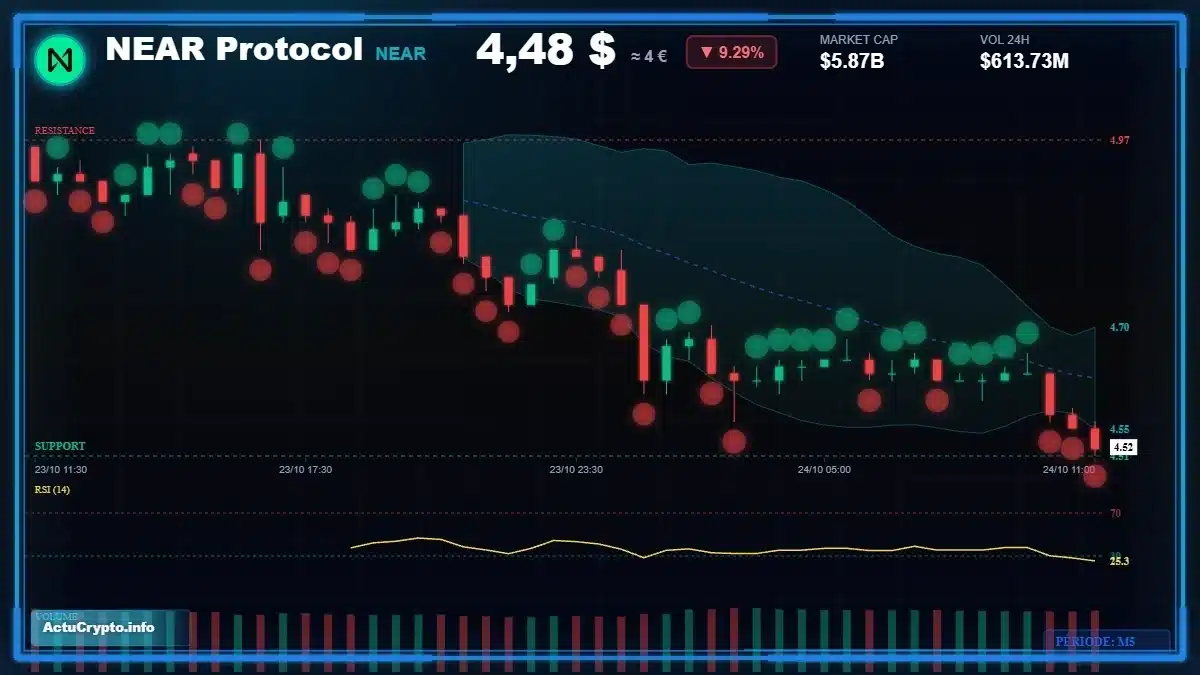The width and height of the screenshot is (1200, 675).
Task: Click the "24/10 05:00" time axis label
Action: (x=824, y=469)
